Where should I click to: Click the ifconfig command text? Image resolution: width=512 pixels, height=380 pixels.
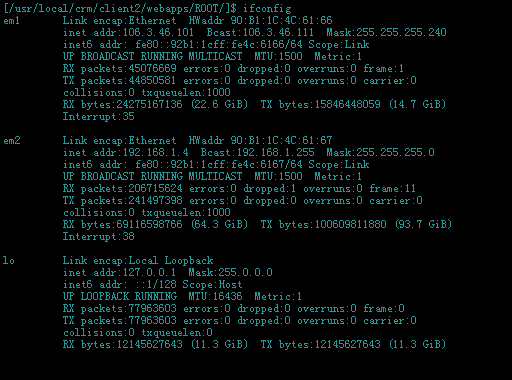coord(267,8)
